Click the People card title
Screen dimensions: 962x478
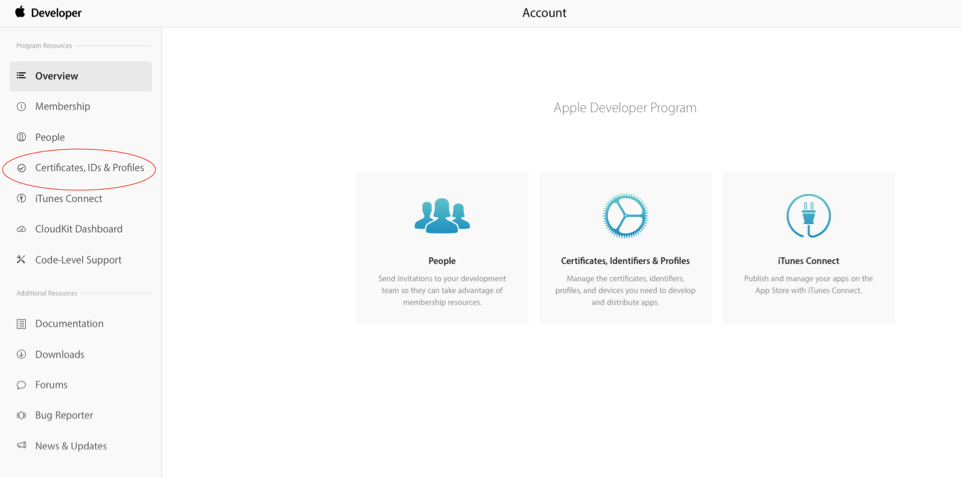tap(442, 261)
